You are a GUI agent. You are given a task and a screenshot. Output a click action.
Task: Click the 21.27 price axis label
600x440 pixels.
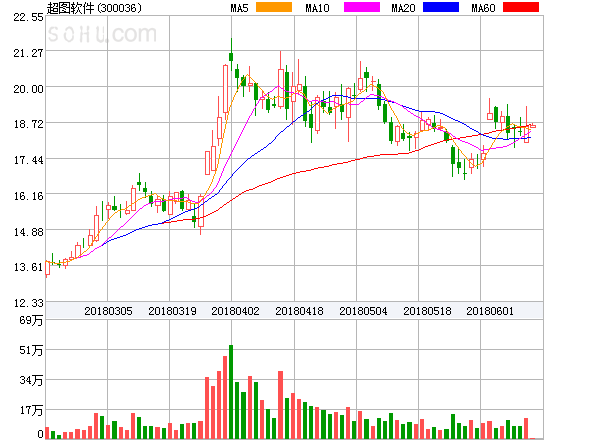point(29,53)
